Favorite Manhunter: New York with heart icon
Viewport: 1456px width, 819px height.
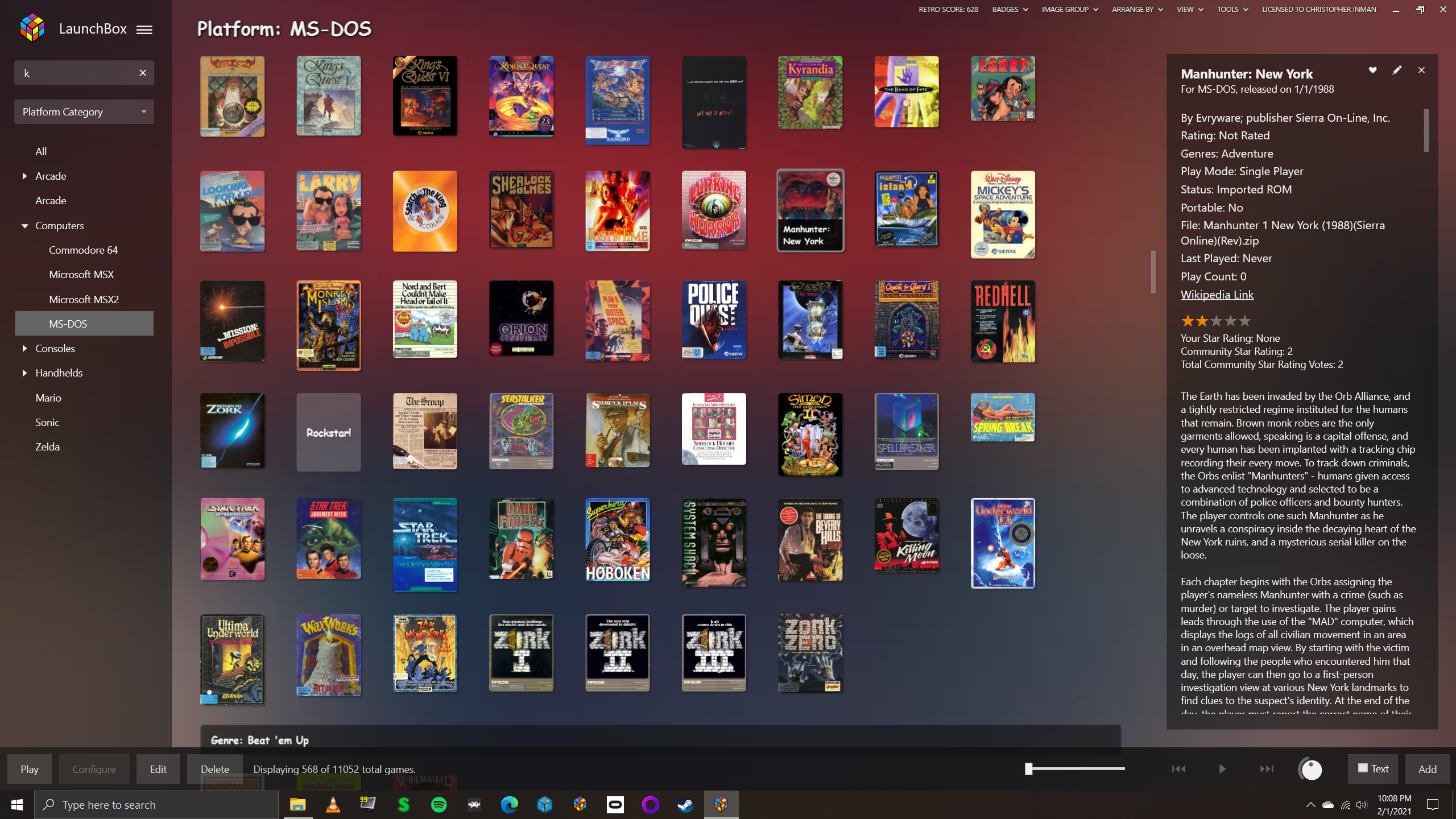pyautogui.click(x=1372, y=70)
